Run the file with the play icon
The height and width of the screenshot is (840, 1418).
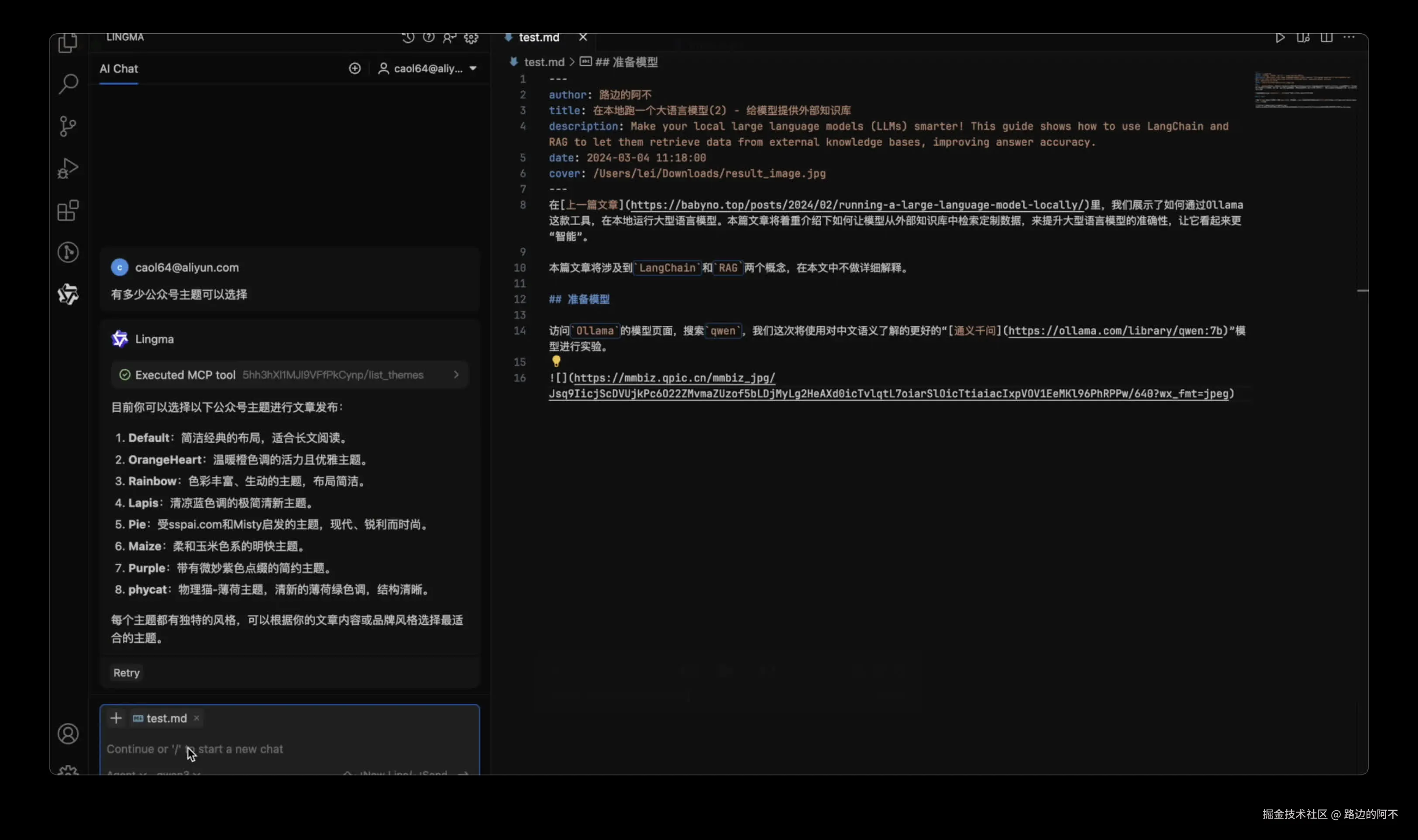1280,38
